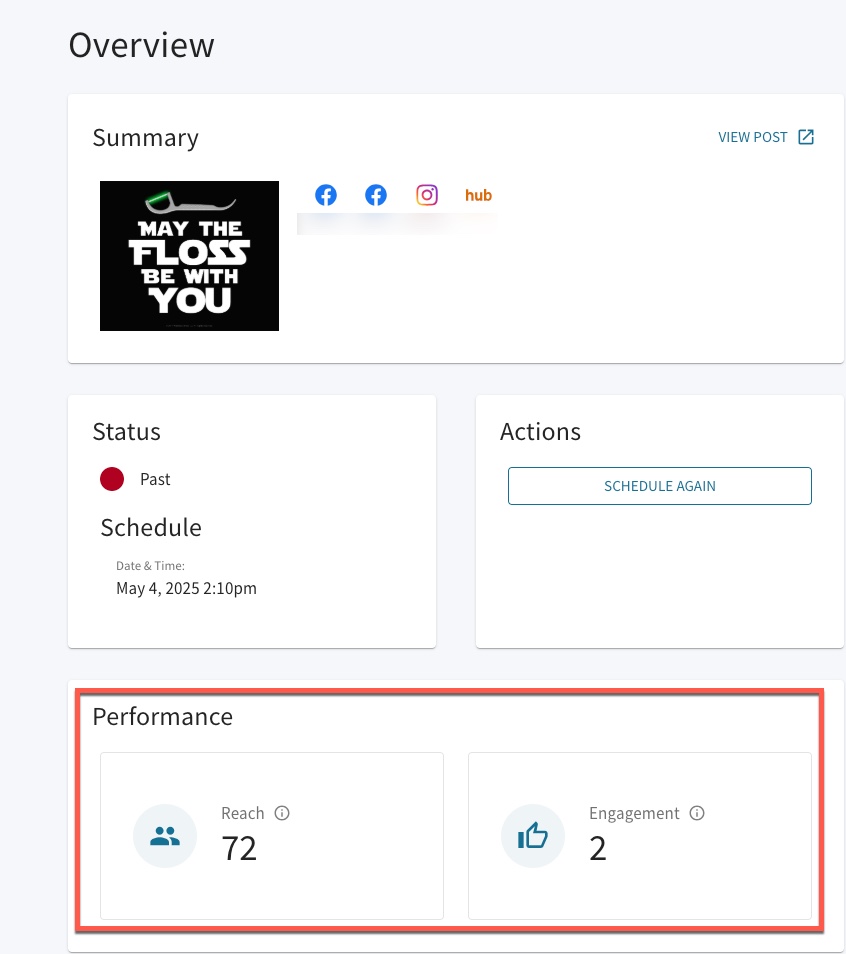Click the red Past status indicator
This screenshot has width=846, height=954.
point(112,479)
